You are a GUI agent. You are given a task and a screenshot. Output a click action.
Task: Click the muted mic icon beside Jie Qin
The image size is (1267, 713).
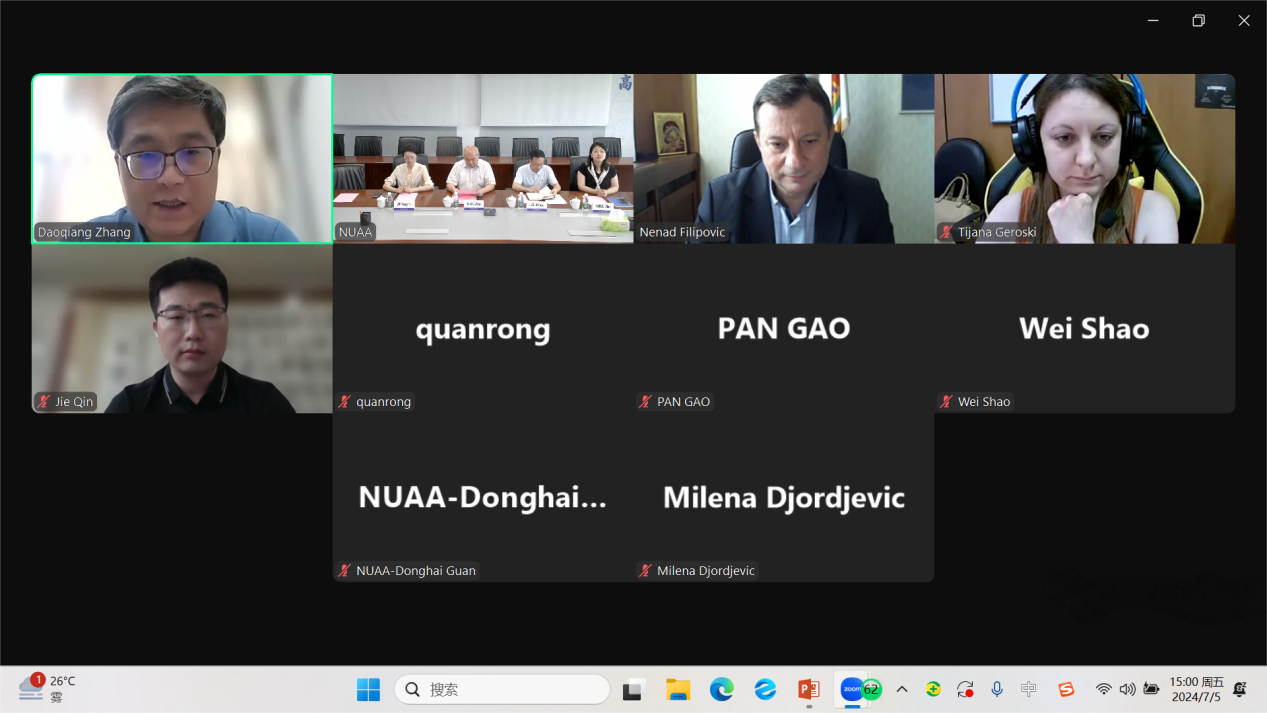click(x=44, y=402)
